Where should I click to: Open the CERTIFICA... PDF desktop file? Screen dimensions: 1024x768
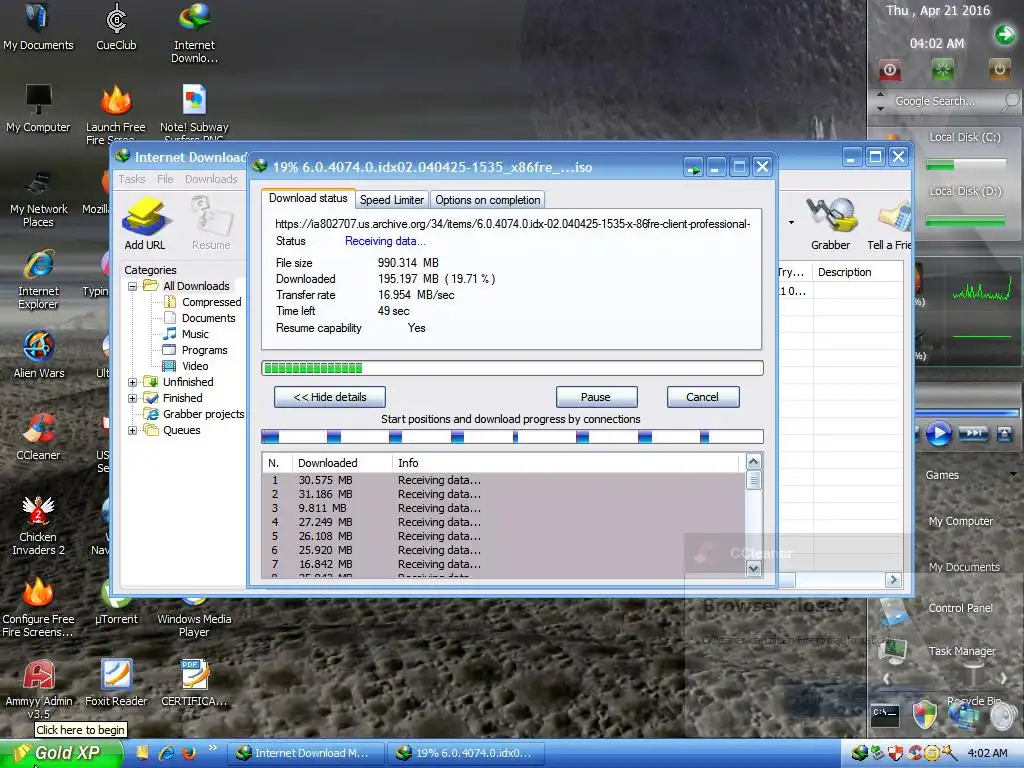194,682
